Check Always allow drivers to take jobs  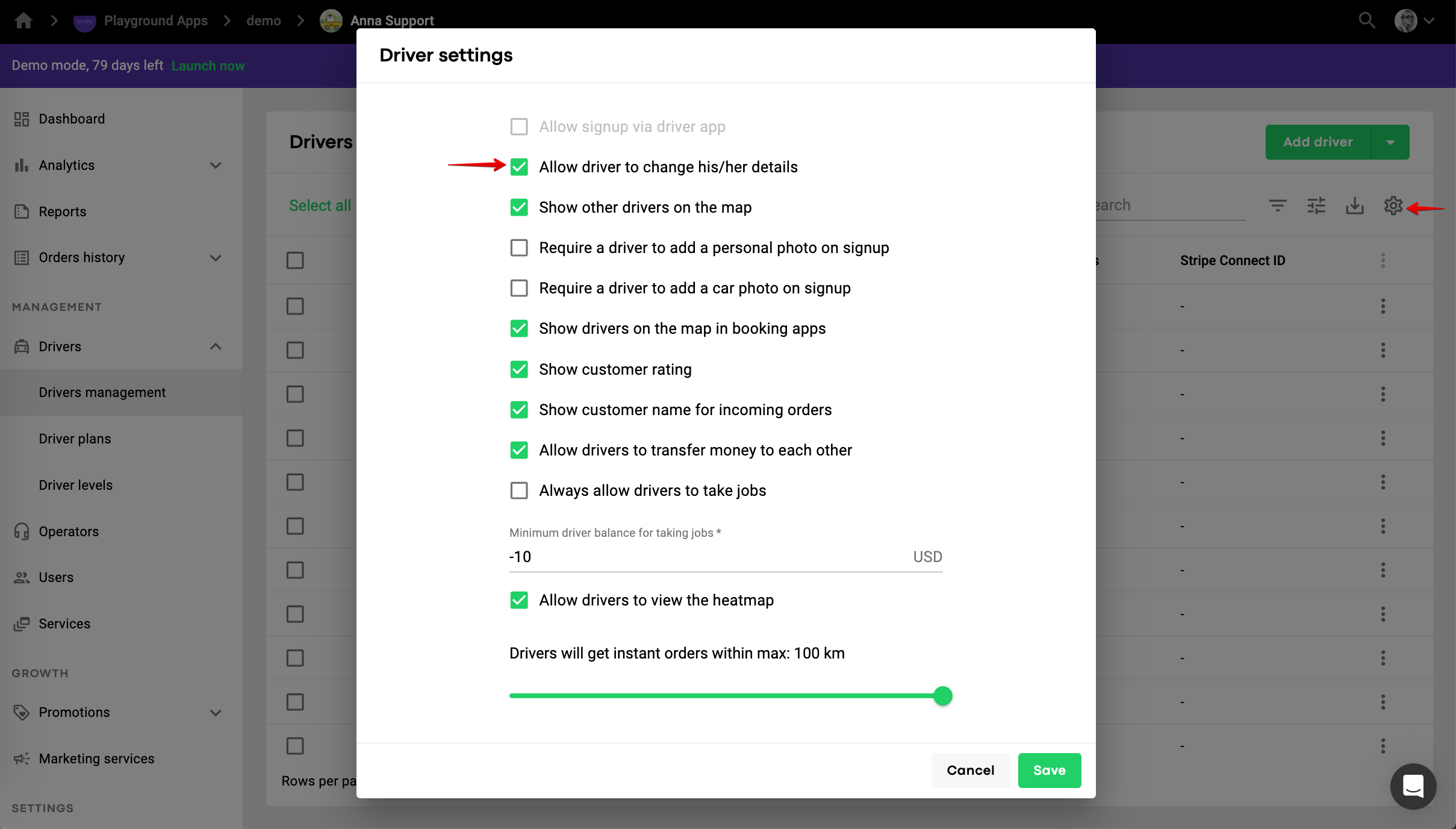(519, 490)
